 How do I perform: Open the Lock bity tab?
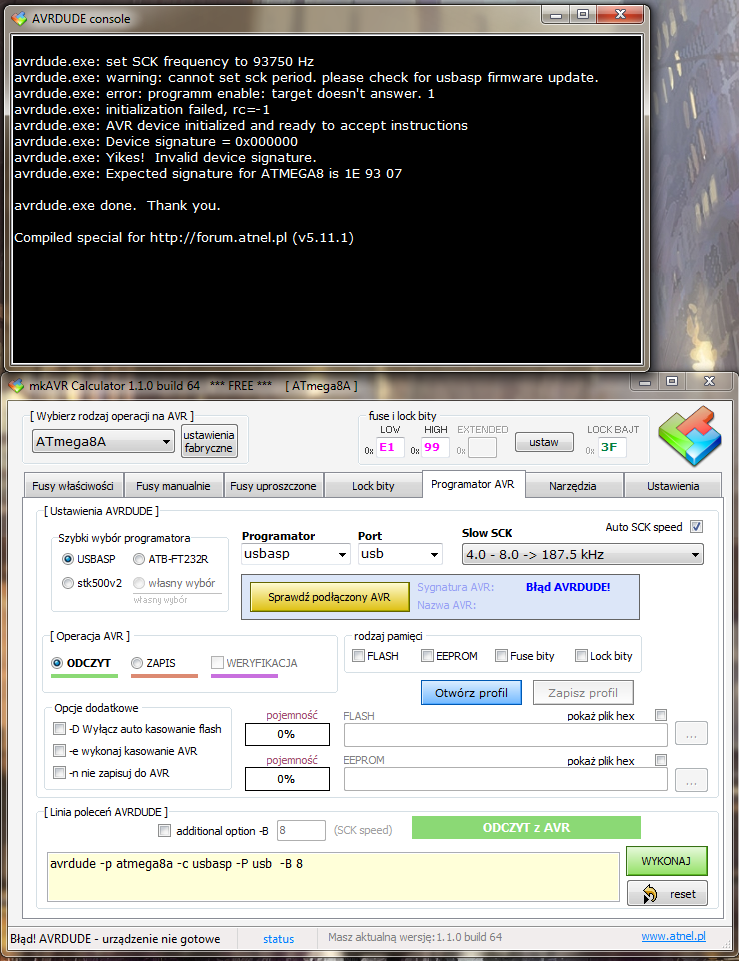[x=373, y=486]
